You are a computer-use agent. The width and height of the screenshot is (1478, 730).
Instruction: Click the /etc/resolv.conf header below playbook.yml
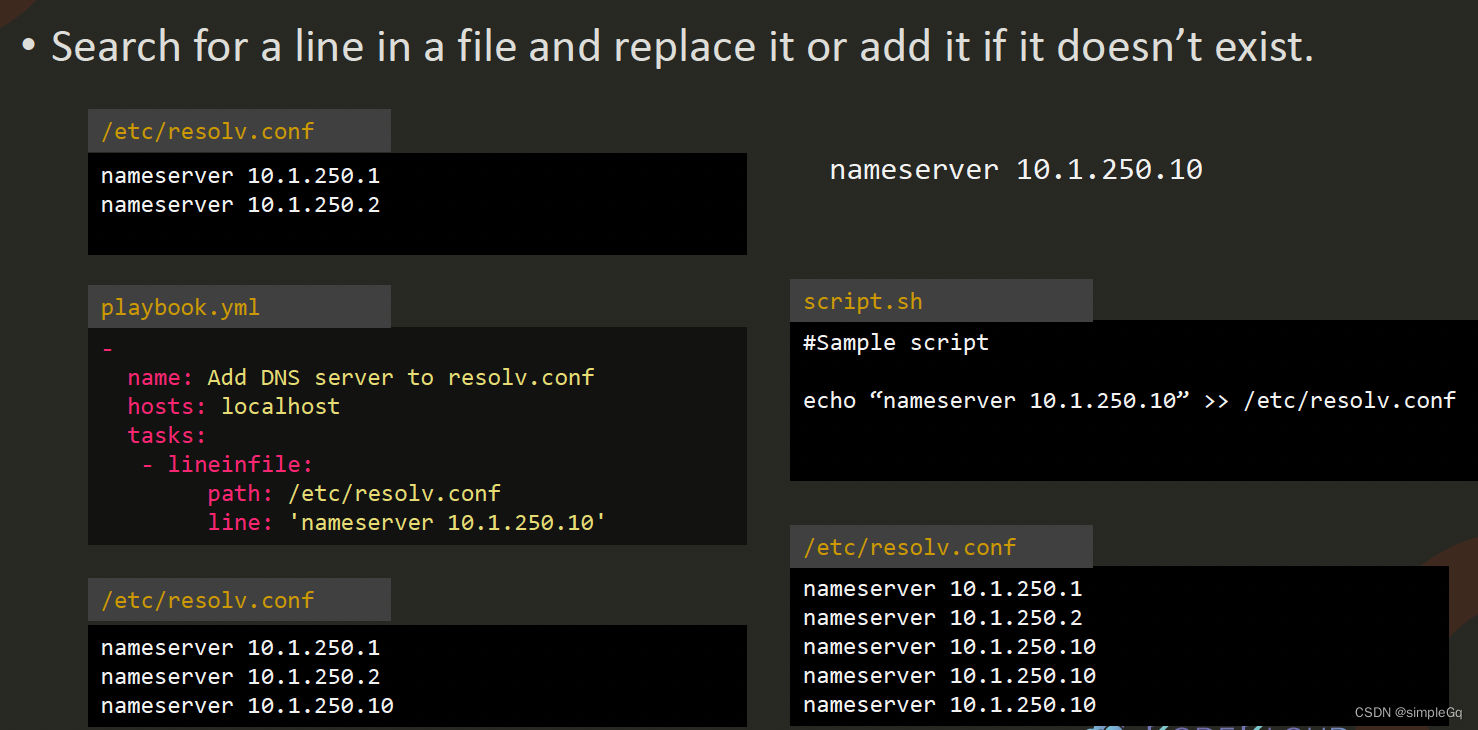click(x=239, y=600)
